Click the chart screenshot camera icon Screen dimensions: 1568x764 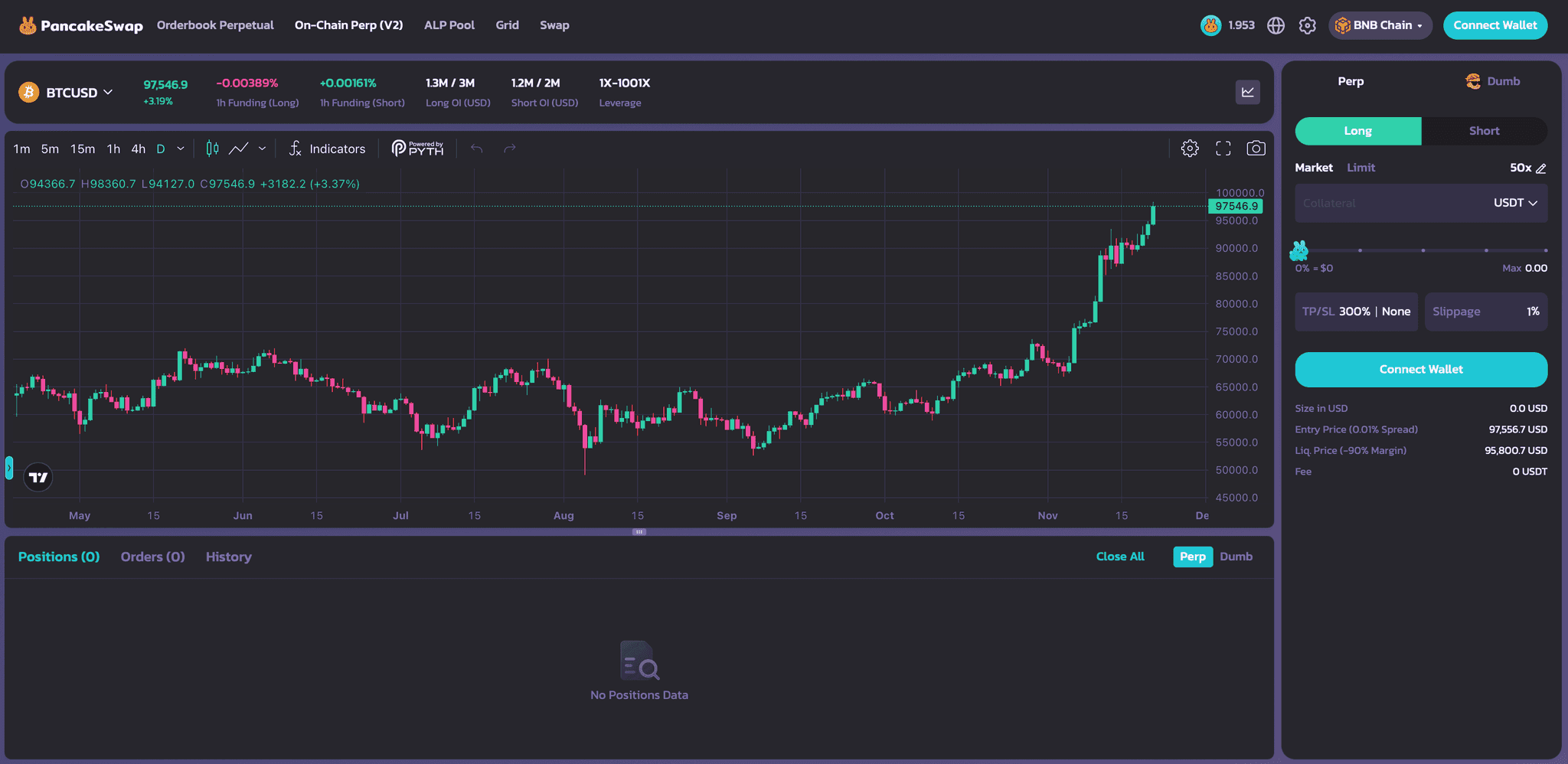coord(1256,149)
